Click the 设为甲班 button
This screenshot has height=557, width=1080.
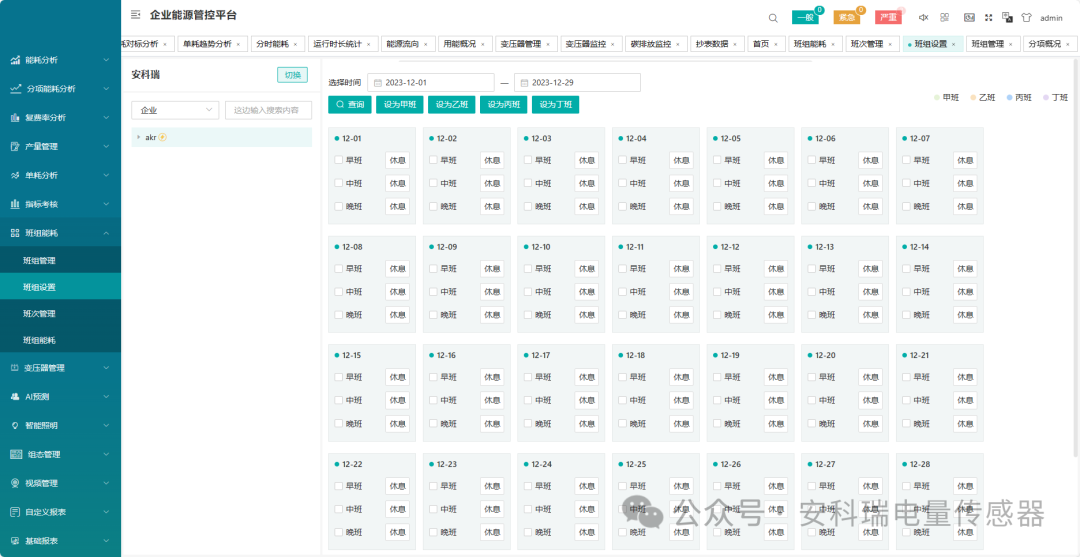[399, 105]
